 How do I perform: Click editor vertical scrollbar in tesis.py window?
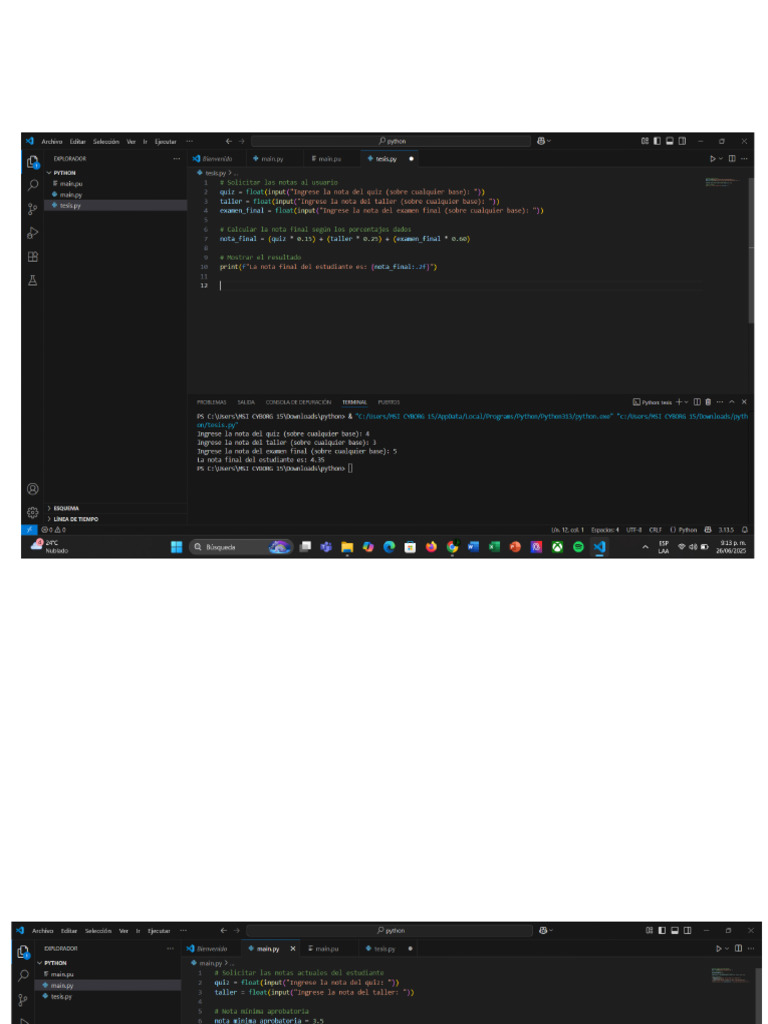point(750,248)
